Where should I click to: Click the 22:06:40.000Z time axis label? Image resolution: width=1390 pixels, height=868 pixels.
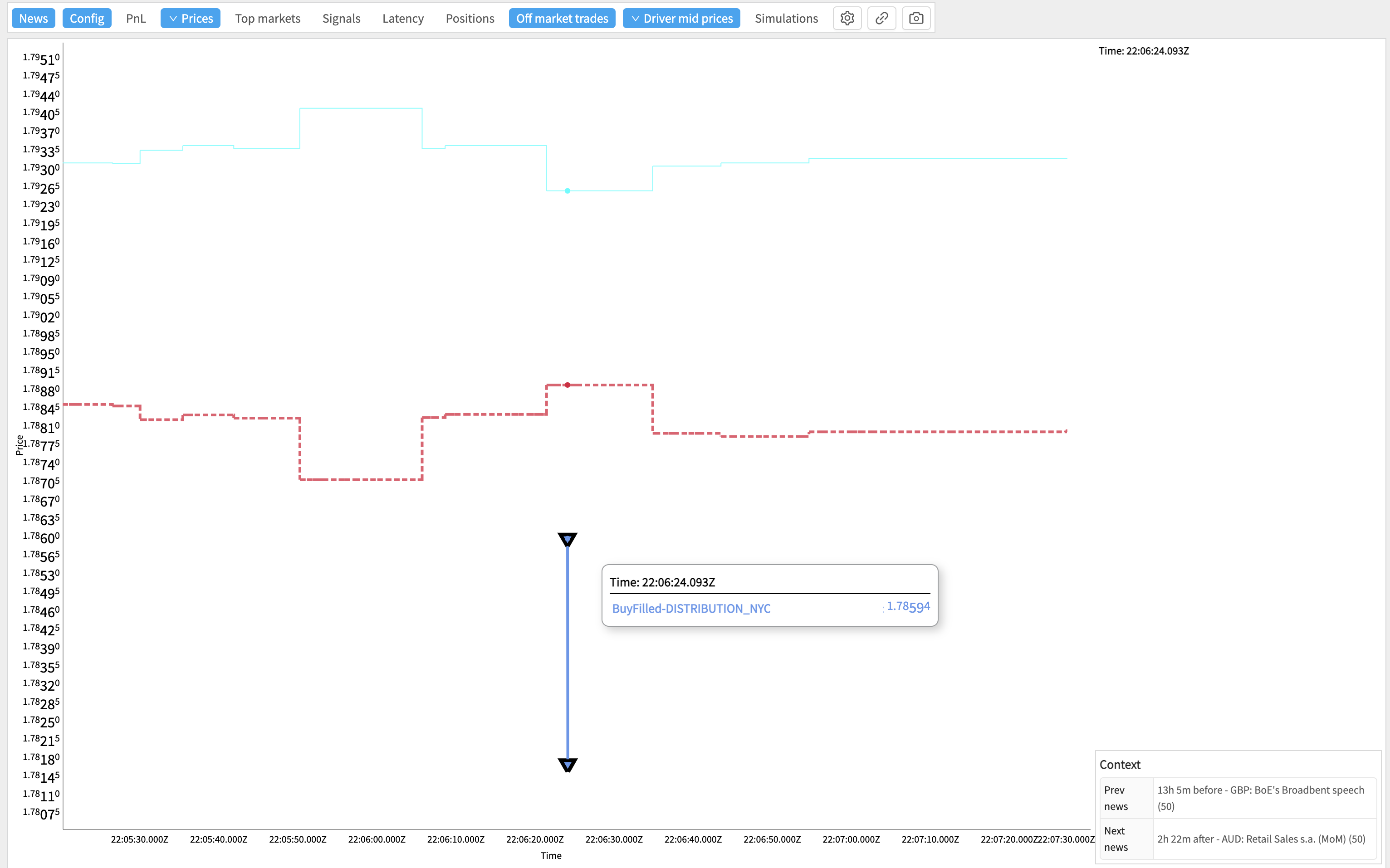[x=693, y=839]
